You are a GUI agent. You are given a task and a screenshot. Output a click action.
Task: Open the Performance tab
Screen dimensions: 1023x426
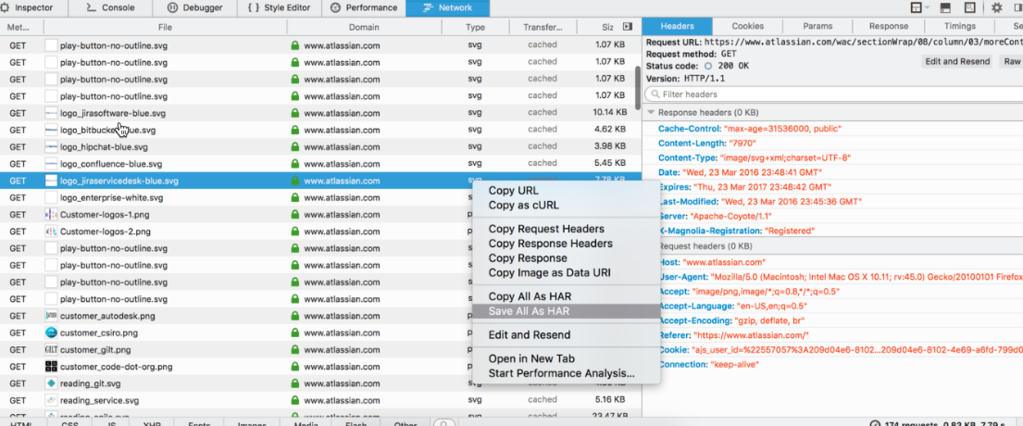363,8
